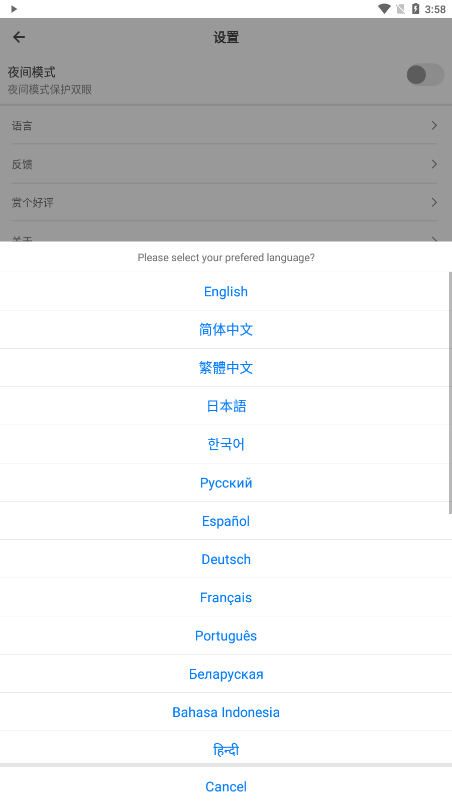The height and width of the screenshot is (805, 452).
Task: Tap the 语言 settings label
Action: (22, 126)
